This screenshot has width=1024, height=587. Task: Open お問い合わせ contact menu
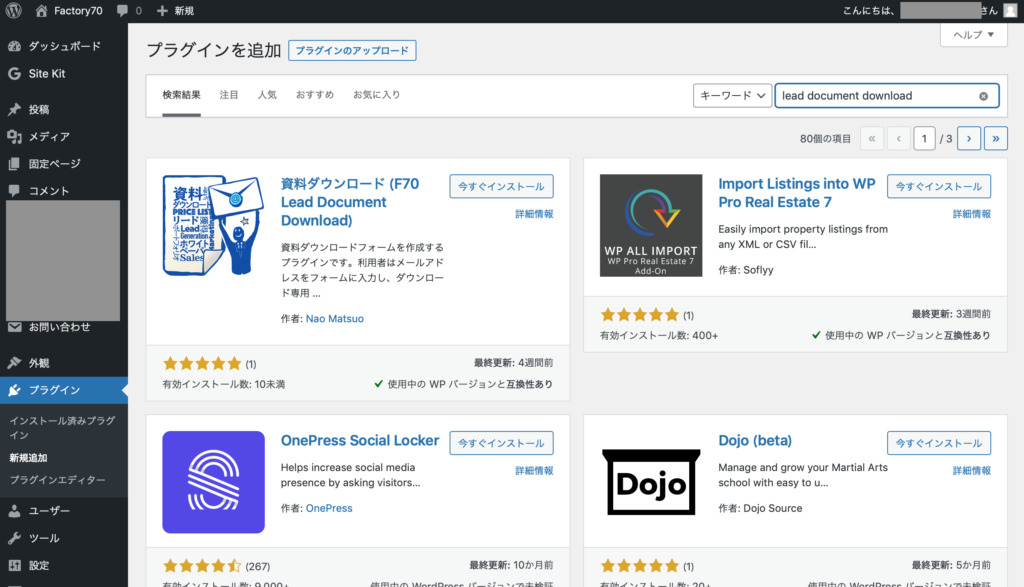[63, 327]
